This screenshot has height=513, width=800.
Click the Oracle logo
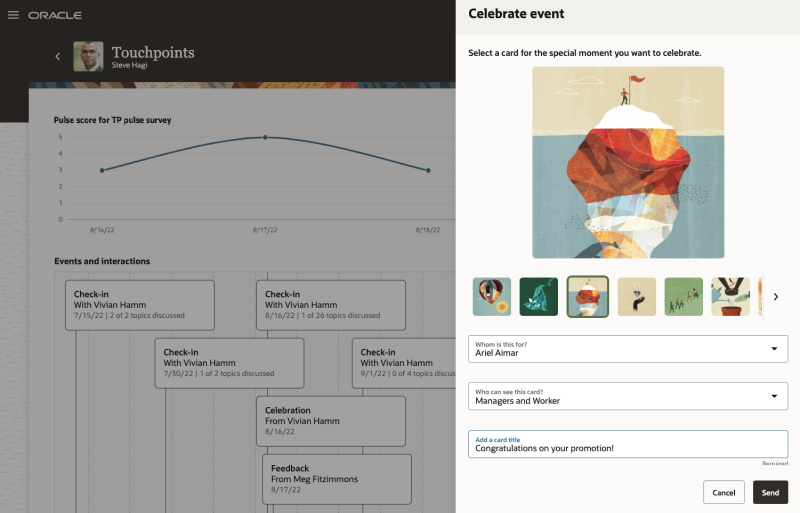(x=55, y=15)
